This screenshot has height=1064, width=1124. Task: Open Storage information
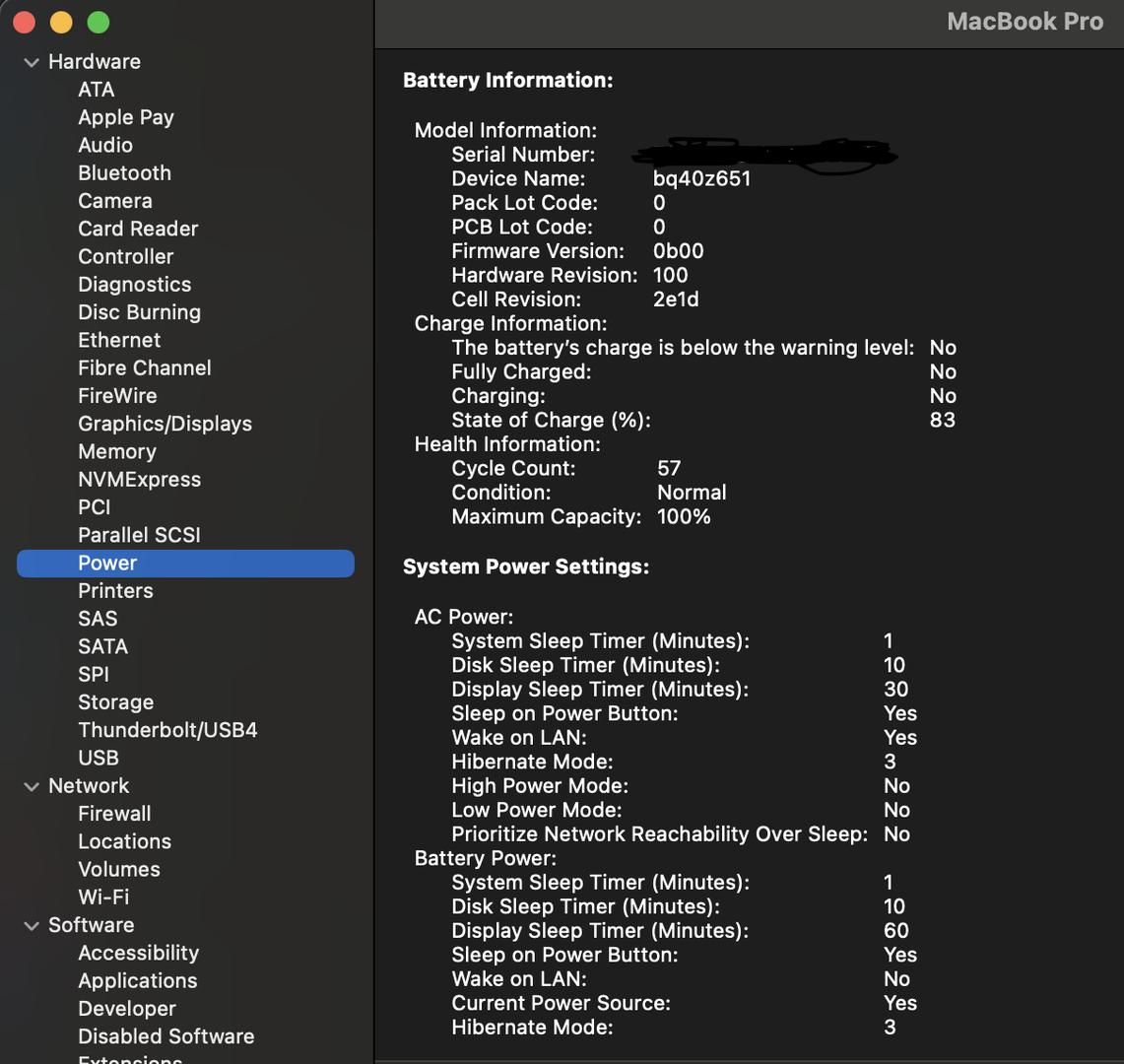(116, 702)
